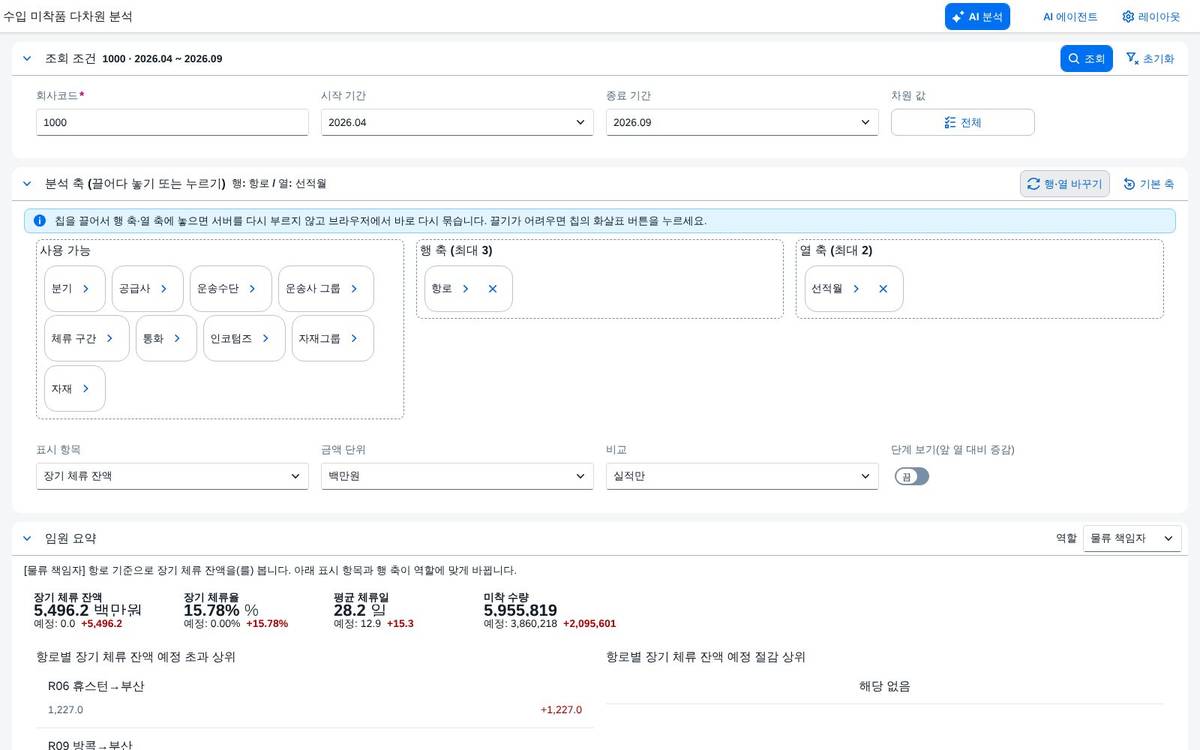This screenshot has width=1200, height=750.
Task: Click the 장기 체류 잔액 KPI value
Action: coord(88,610)
